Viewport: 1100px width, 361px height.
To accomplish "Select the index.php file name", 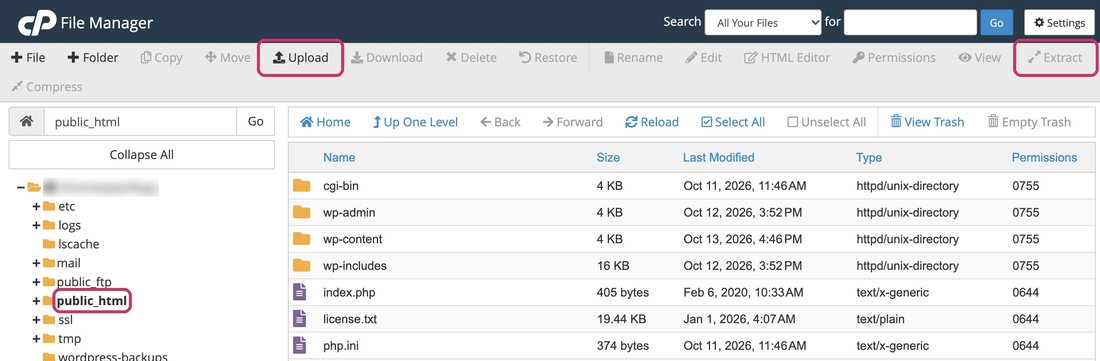I will click(349, 292).
